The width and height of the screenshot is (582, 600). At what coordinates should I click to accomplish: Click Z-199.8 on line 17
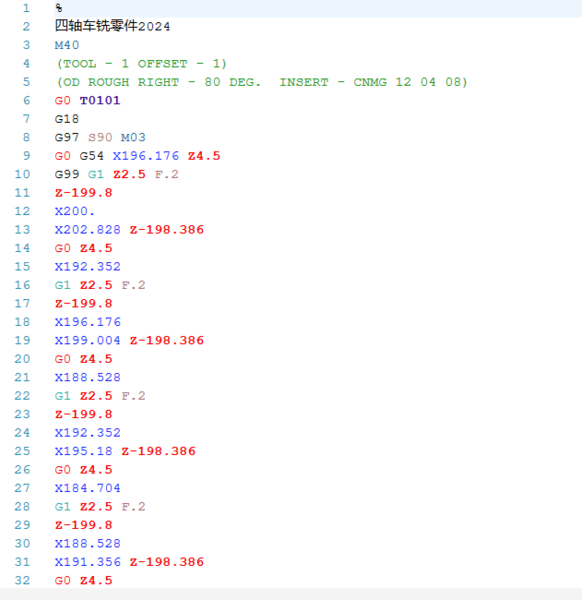[84, 303]
